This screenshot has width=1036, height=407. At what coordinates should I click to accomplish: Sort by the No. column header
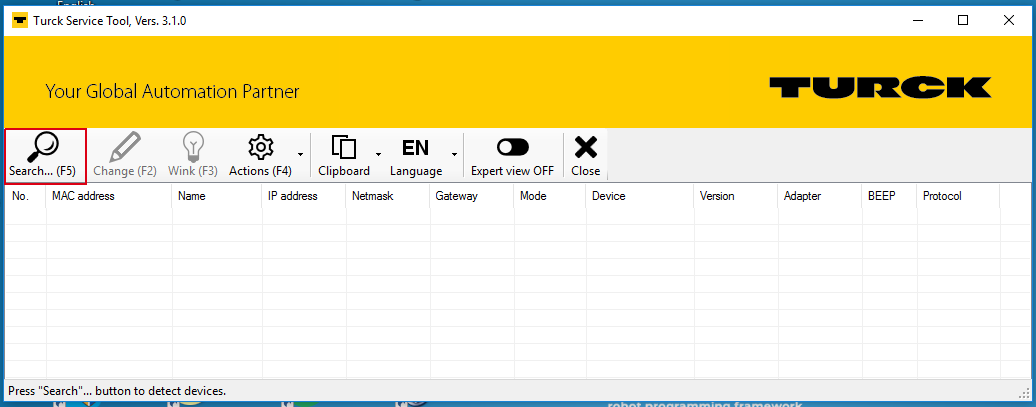26,196
